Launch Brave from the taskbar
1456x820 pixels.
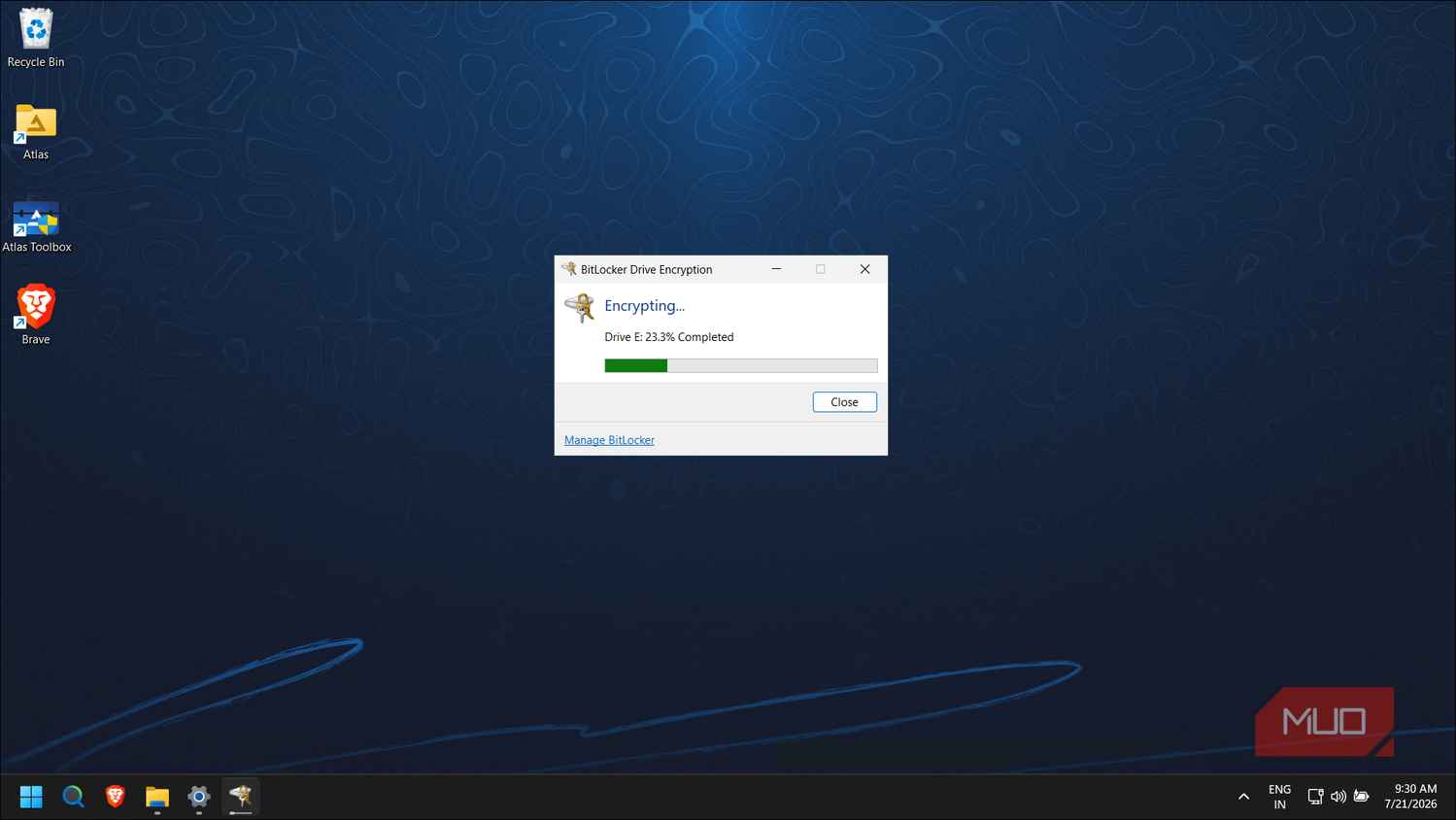115,797
